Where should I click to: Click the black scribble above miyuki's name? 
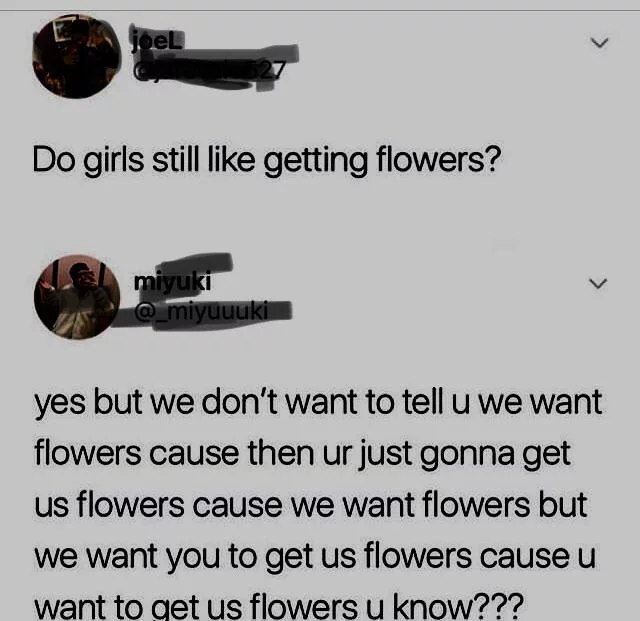coord(196,263)
